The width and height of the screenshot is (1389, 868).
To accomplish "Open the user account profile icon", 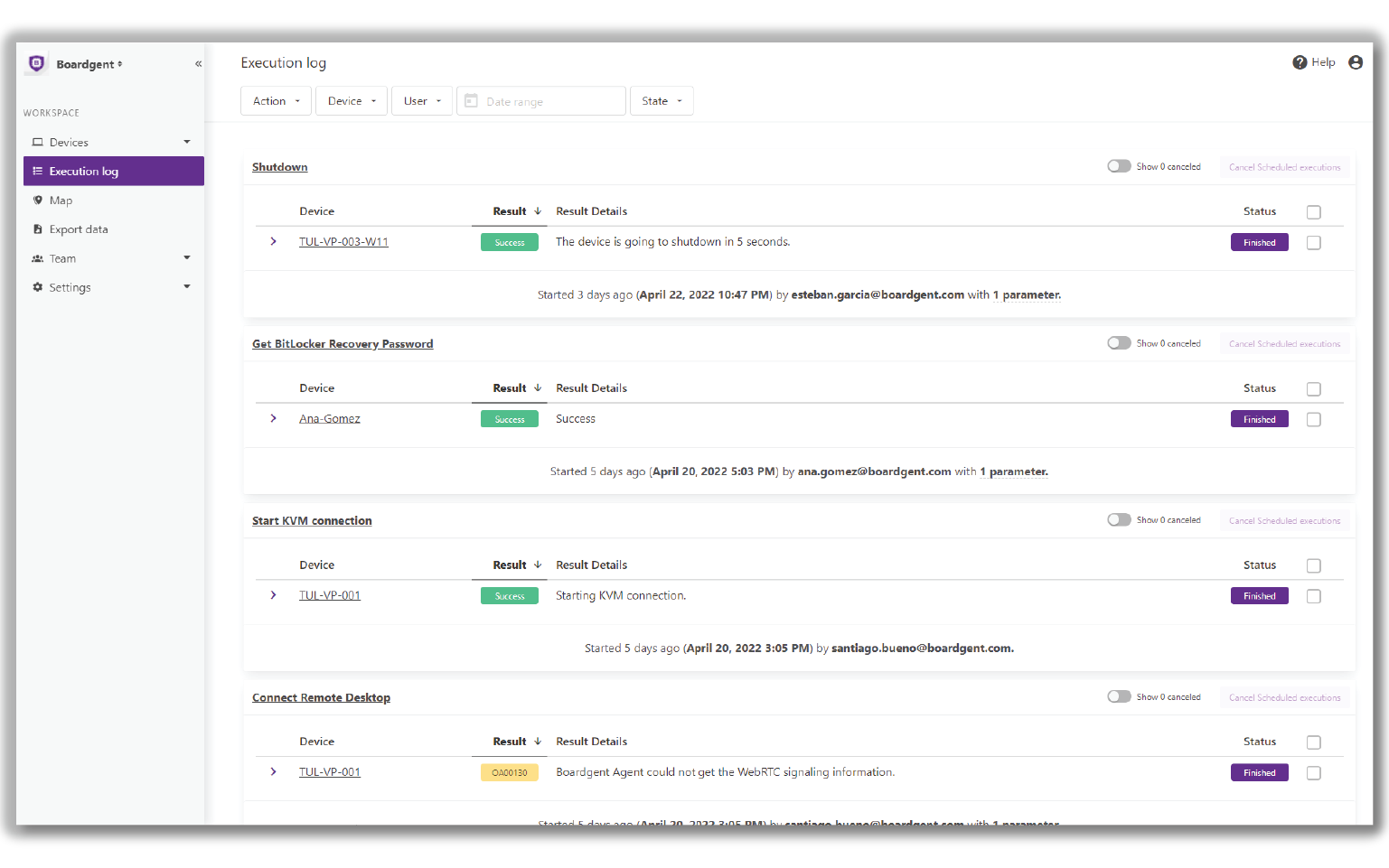I will pos(1355,62).
